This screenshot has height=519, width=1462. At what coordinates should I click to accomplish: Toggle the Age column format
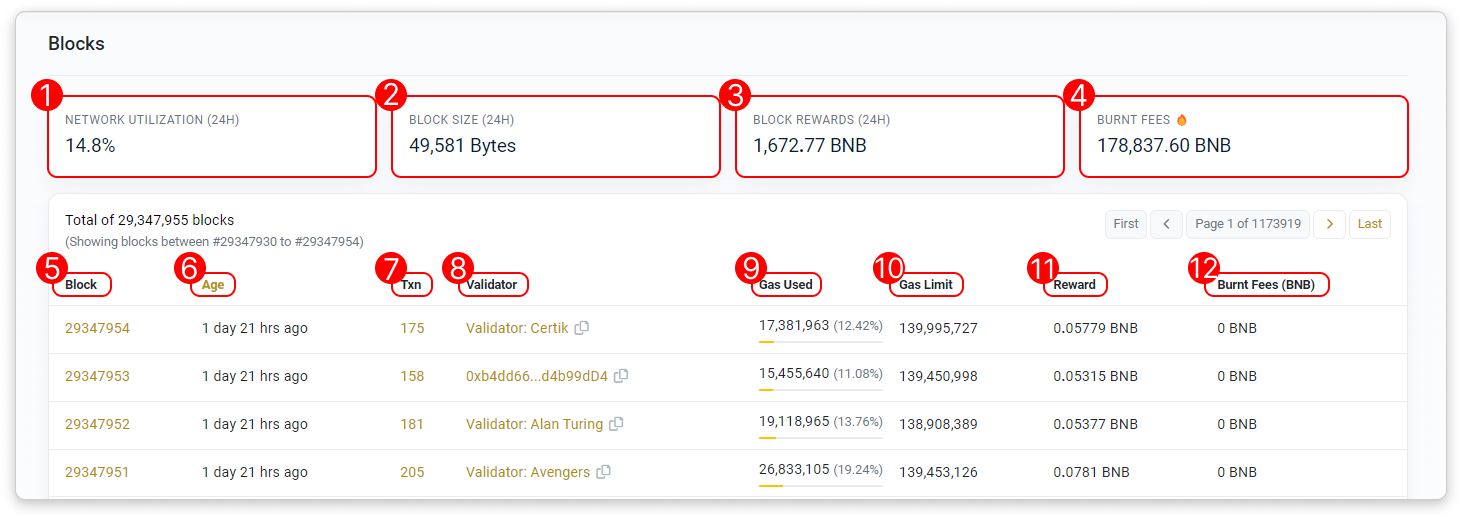[x=213, y=284]
